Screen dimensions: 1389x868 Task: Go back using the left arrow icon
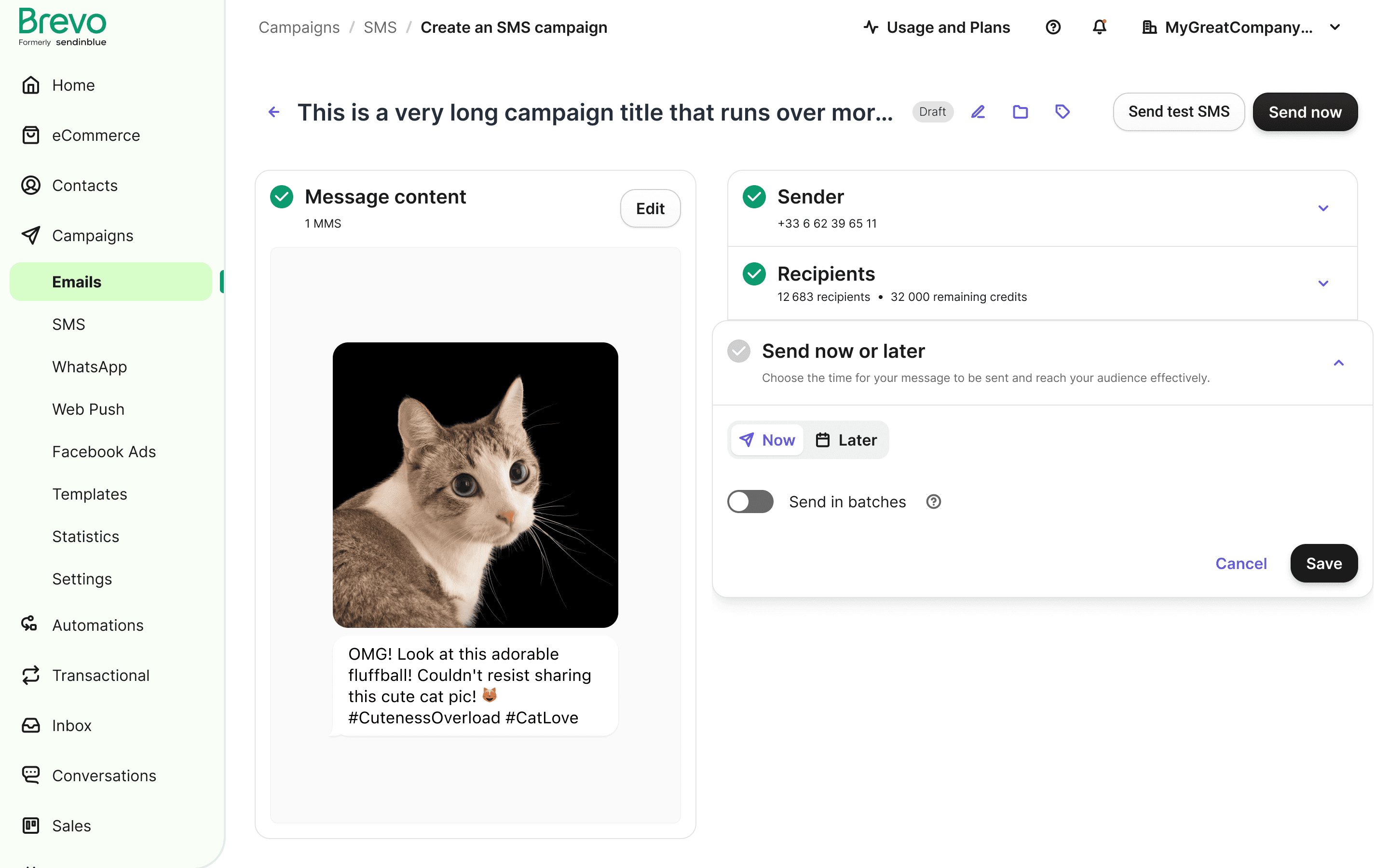(274, 112)
